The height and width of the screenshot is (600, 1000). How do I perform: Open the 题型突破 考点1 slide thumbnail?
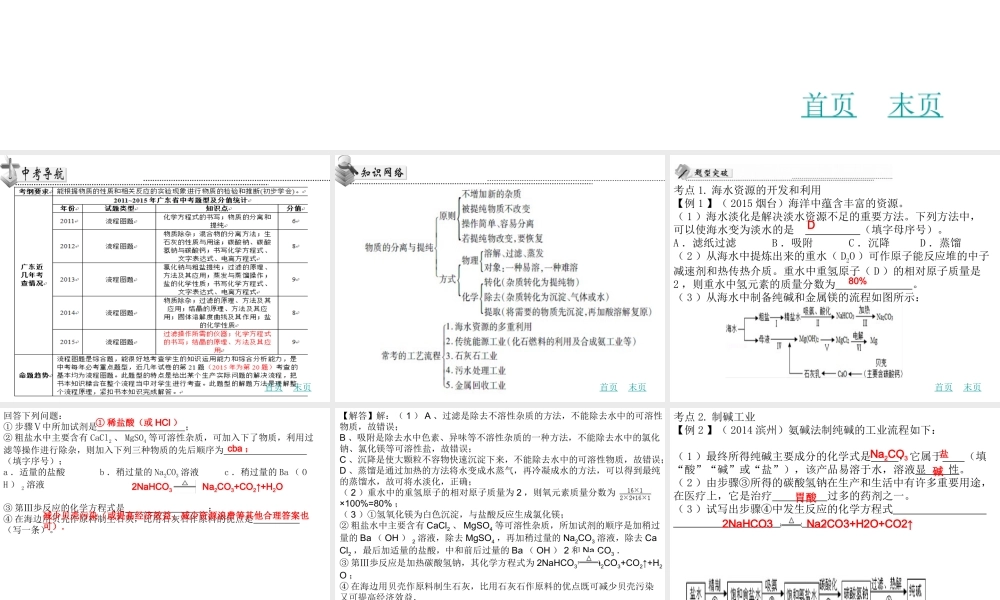coord(835,278)
